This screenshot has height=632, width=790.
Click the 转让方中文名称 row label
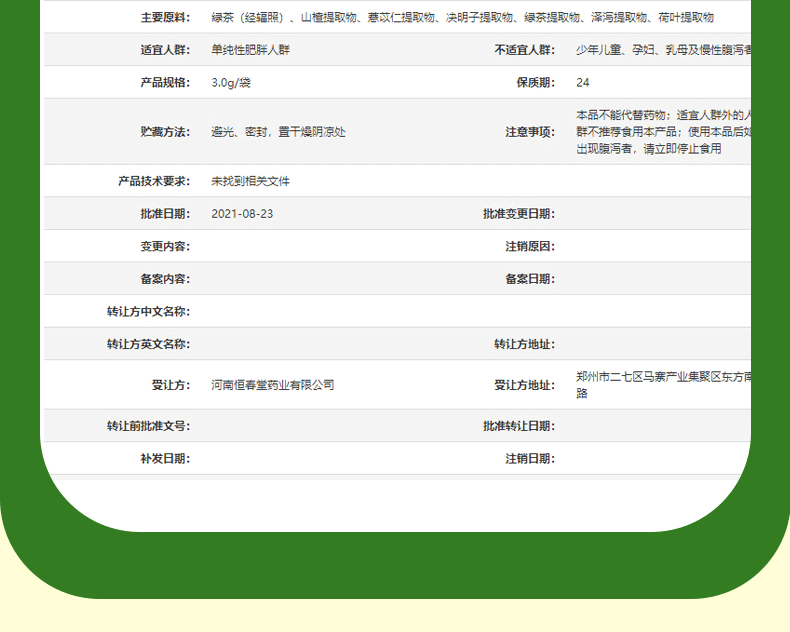point(149,311)
